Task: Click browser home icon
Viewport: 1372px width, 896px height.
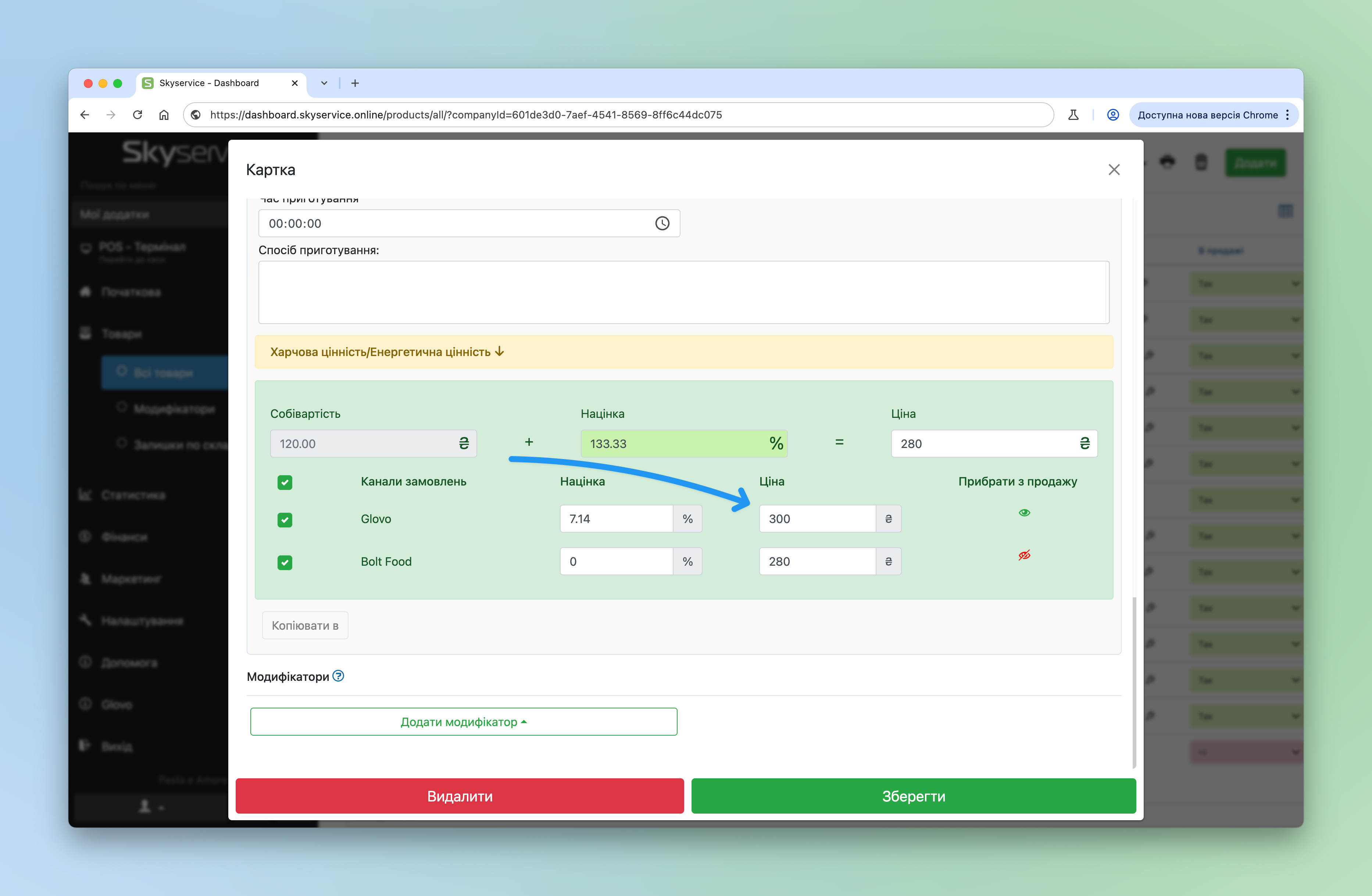Action: tap(164, 115)
